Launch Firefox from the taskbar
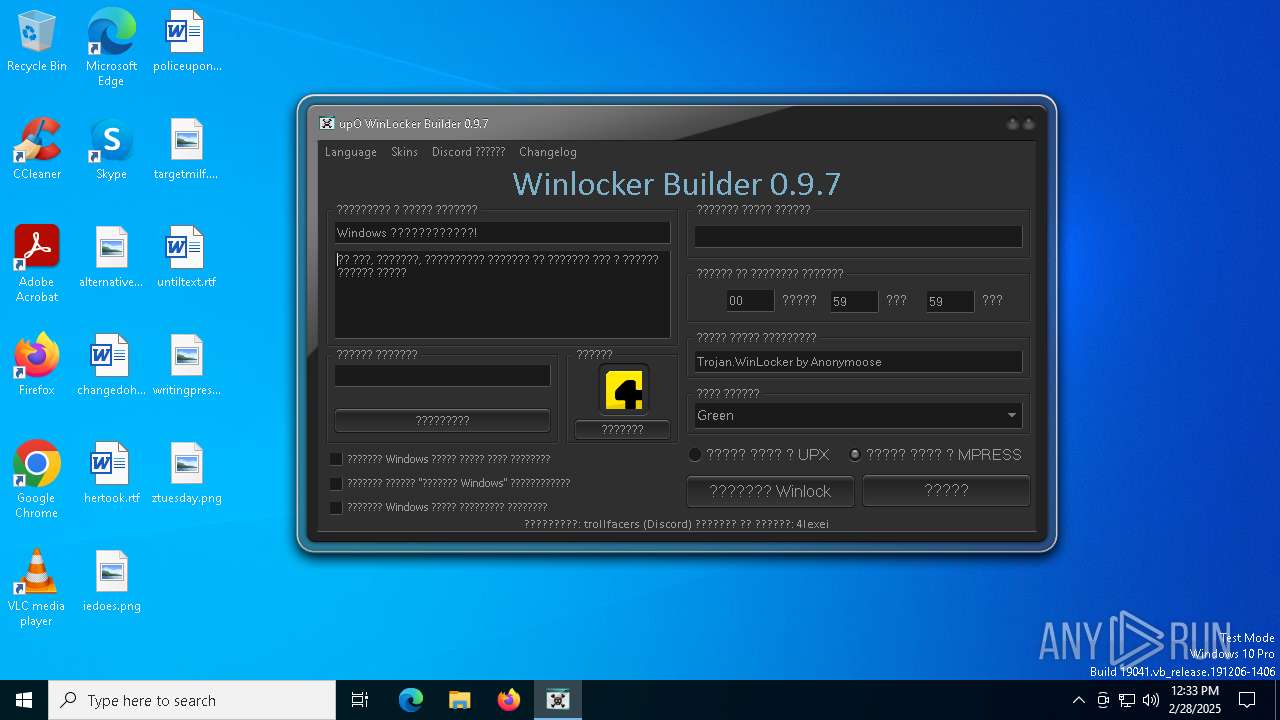 509,700
